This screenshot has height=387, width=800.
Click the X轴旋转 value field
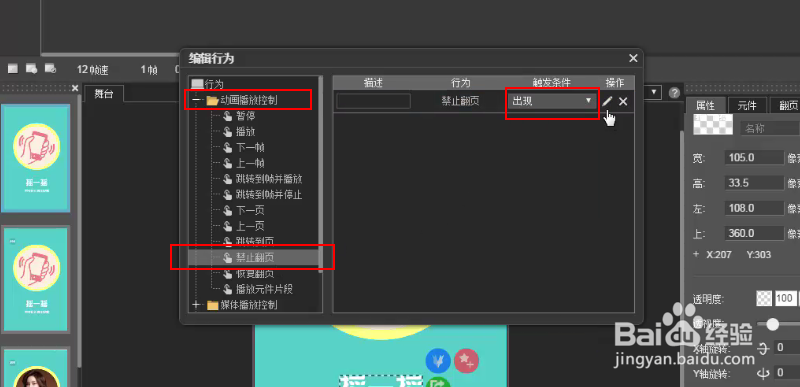[x=787, y=348]
